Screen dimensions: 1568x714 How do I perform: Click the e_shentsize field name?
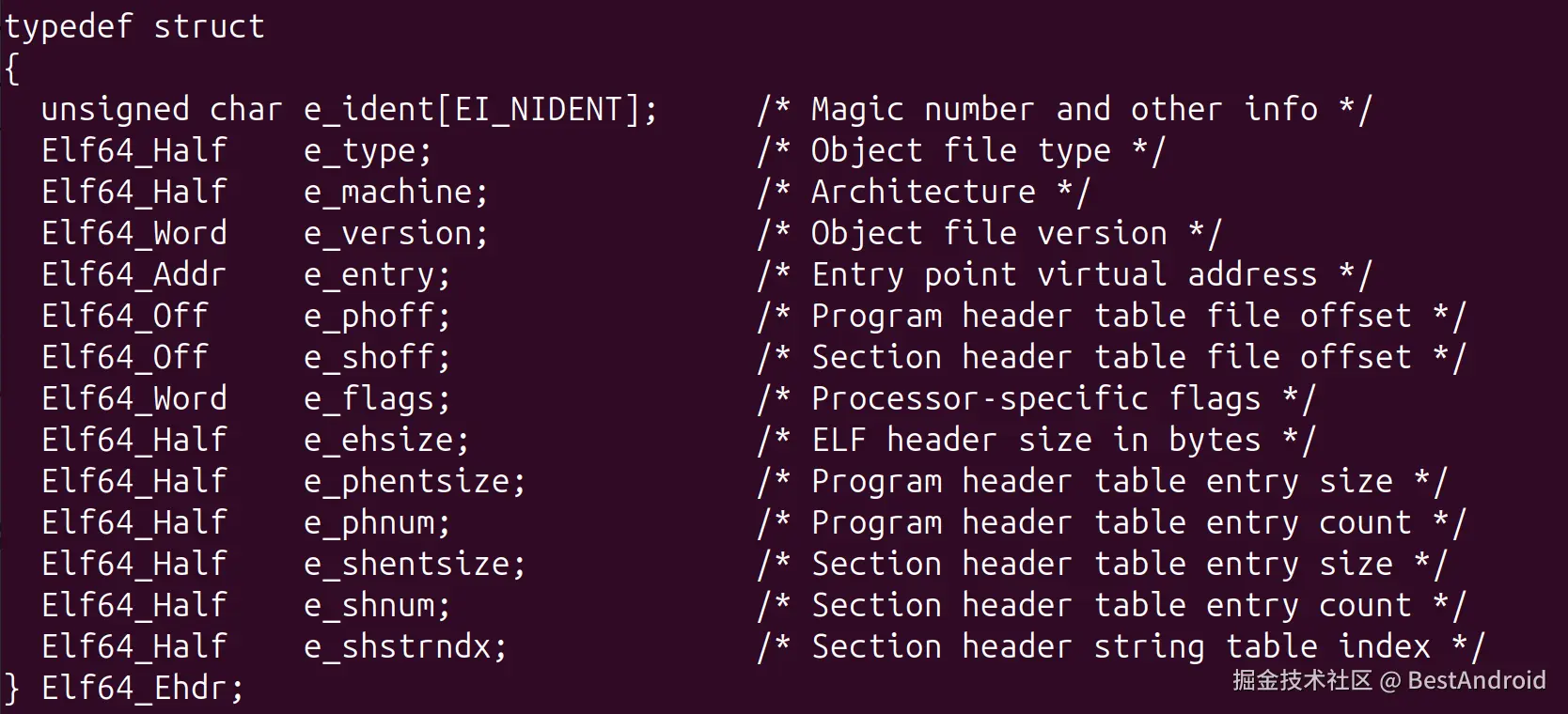[414, 565]
